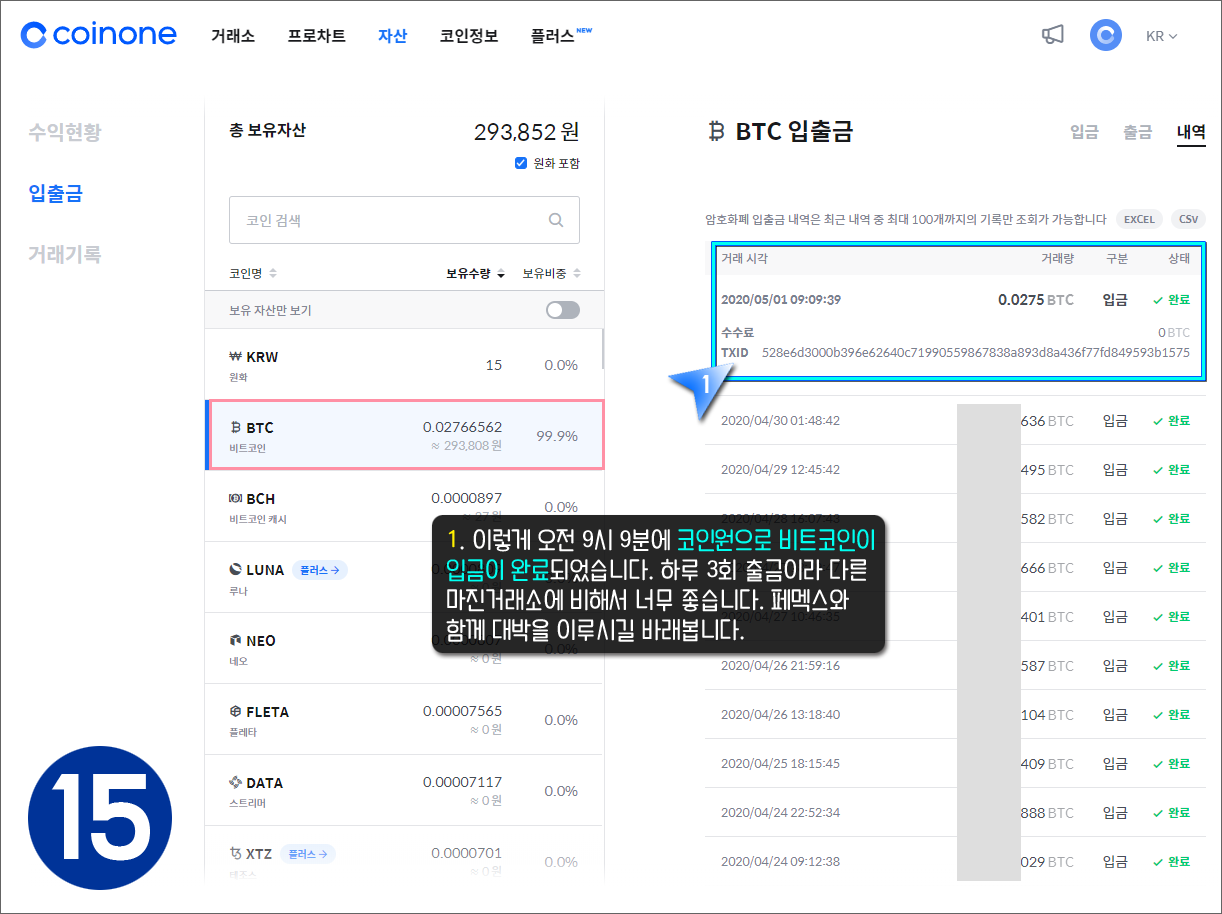1222x914 pixels.
Task: Download history with the EXCEL button
Action: 1139,219
